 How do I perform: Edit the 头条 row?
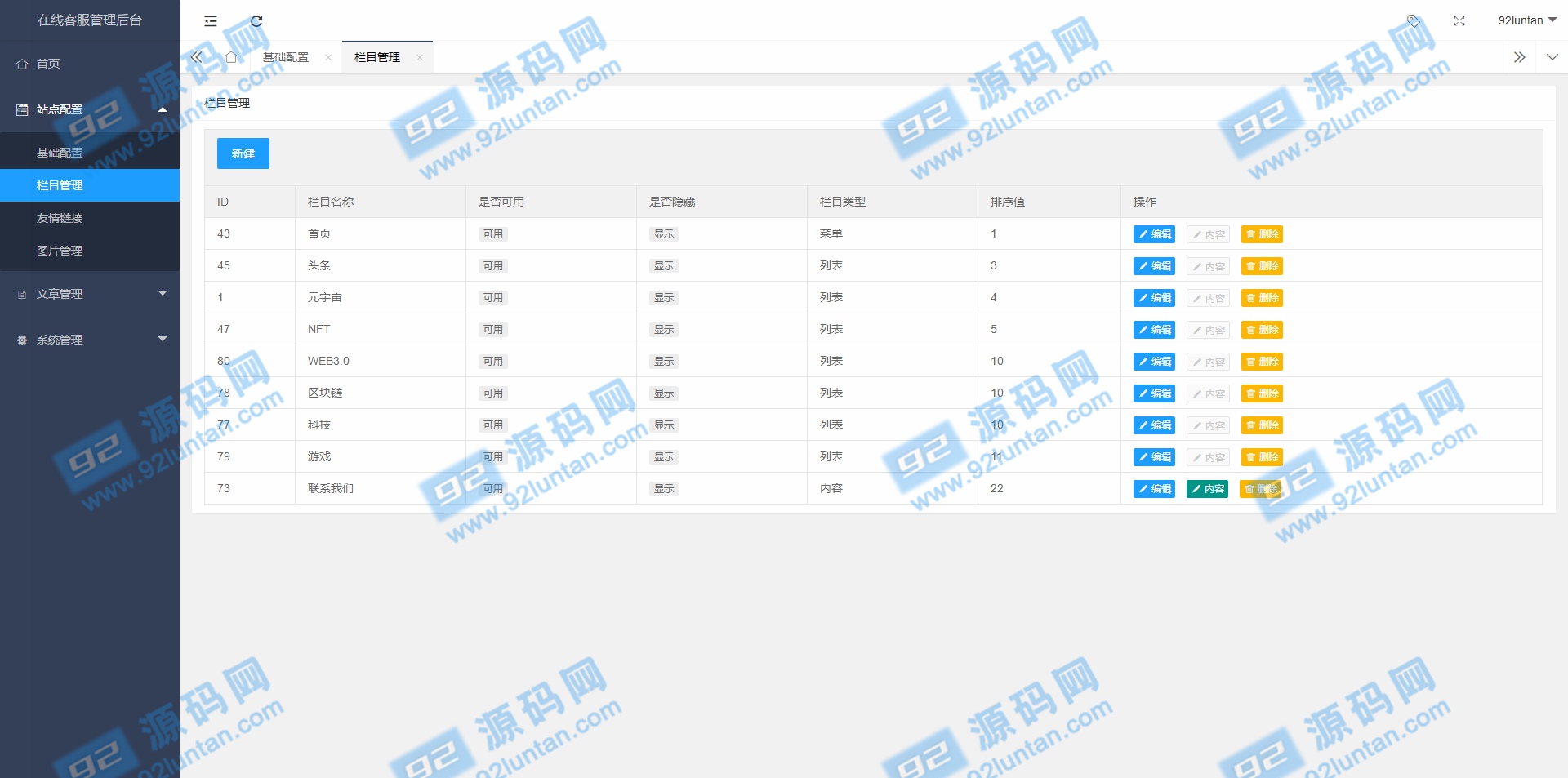tap(1154, 266)
